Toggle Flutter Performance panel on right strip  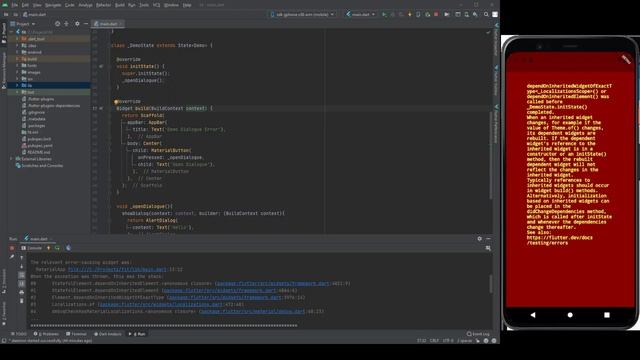tap(496, 124)
